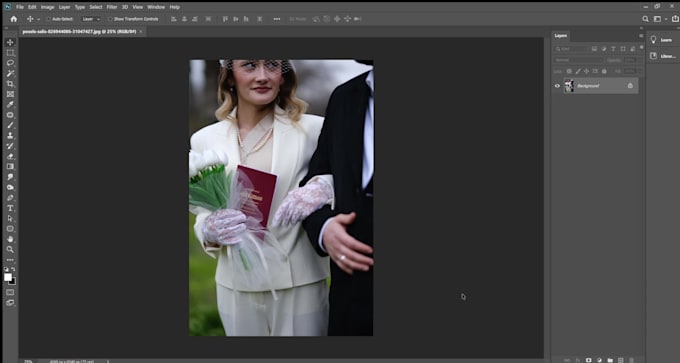Click the swap foreground/background colors arrow

13,269
